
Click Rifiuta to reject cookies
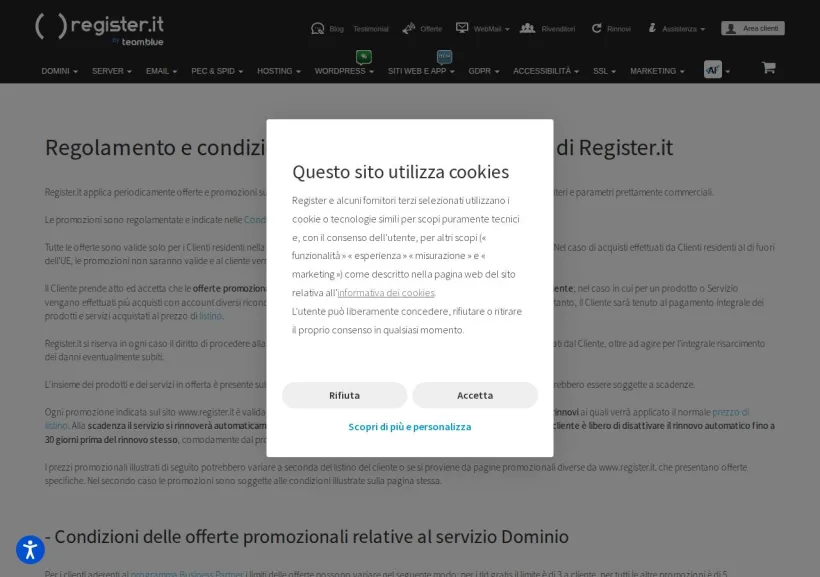pyautogui.click(x=345, y=395)
